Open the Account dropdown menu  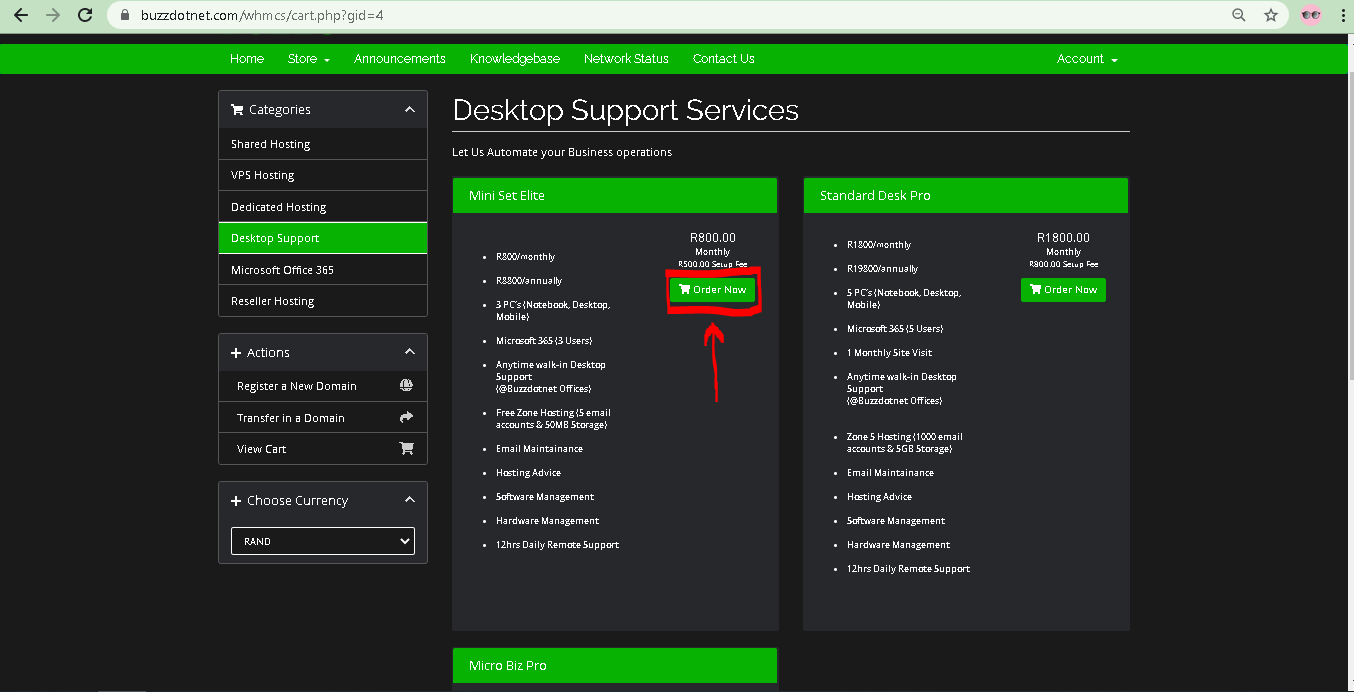(x=1086, y=59)
